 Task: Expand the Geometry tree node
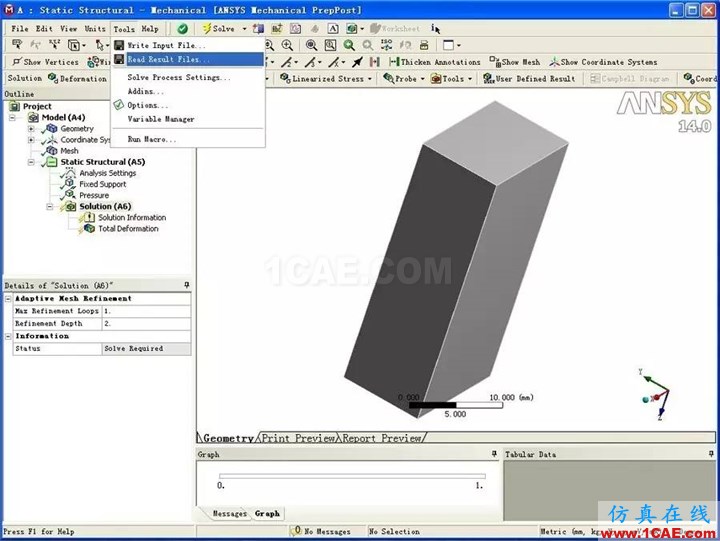click(31, 129)
